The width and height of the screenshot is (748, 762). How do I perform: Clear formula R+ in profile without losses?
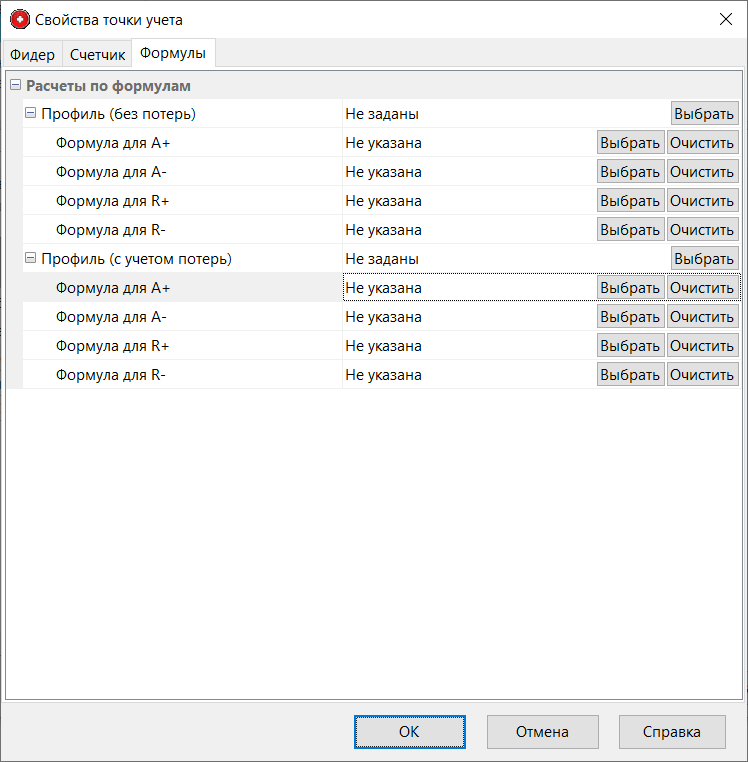coord(702,201)
